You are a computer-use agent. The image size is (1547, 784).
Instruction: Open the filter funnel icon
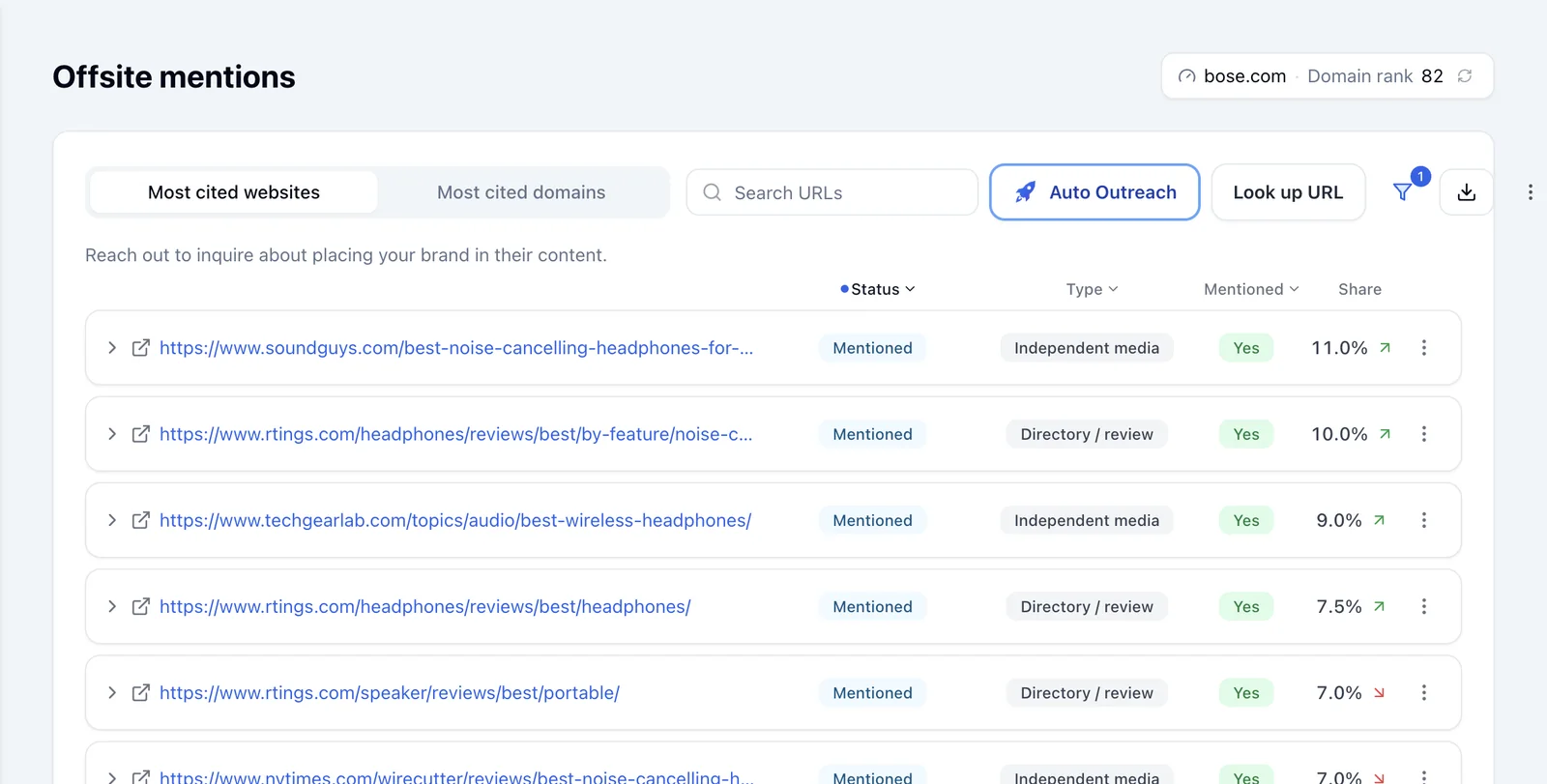click(1402, 192)
